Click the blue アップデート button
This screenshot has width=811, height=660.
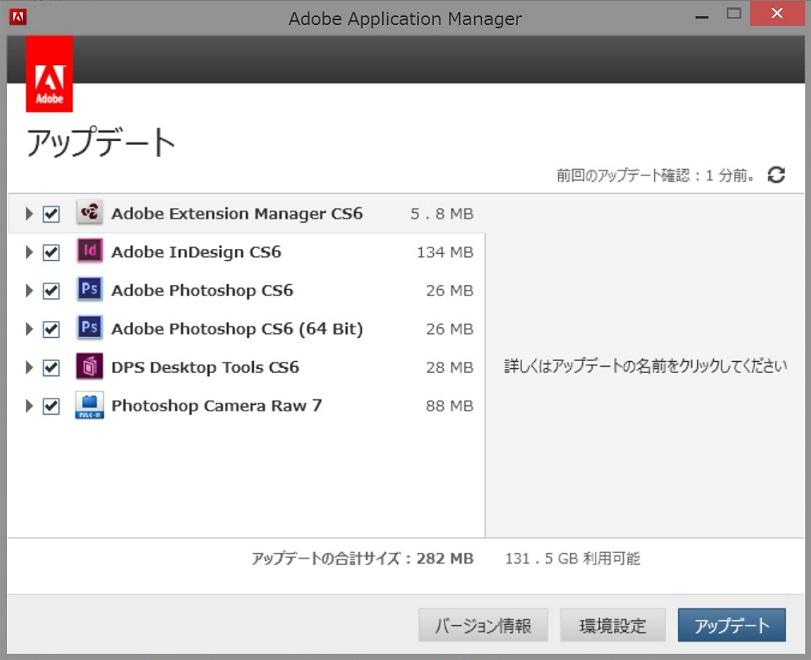[732, 626]
